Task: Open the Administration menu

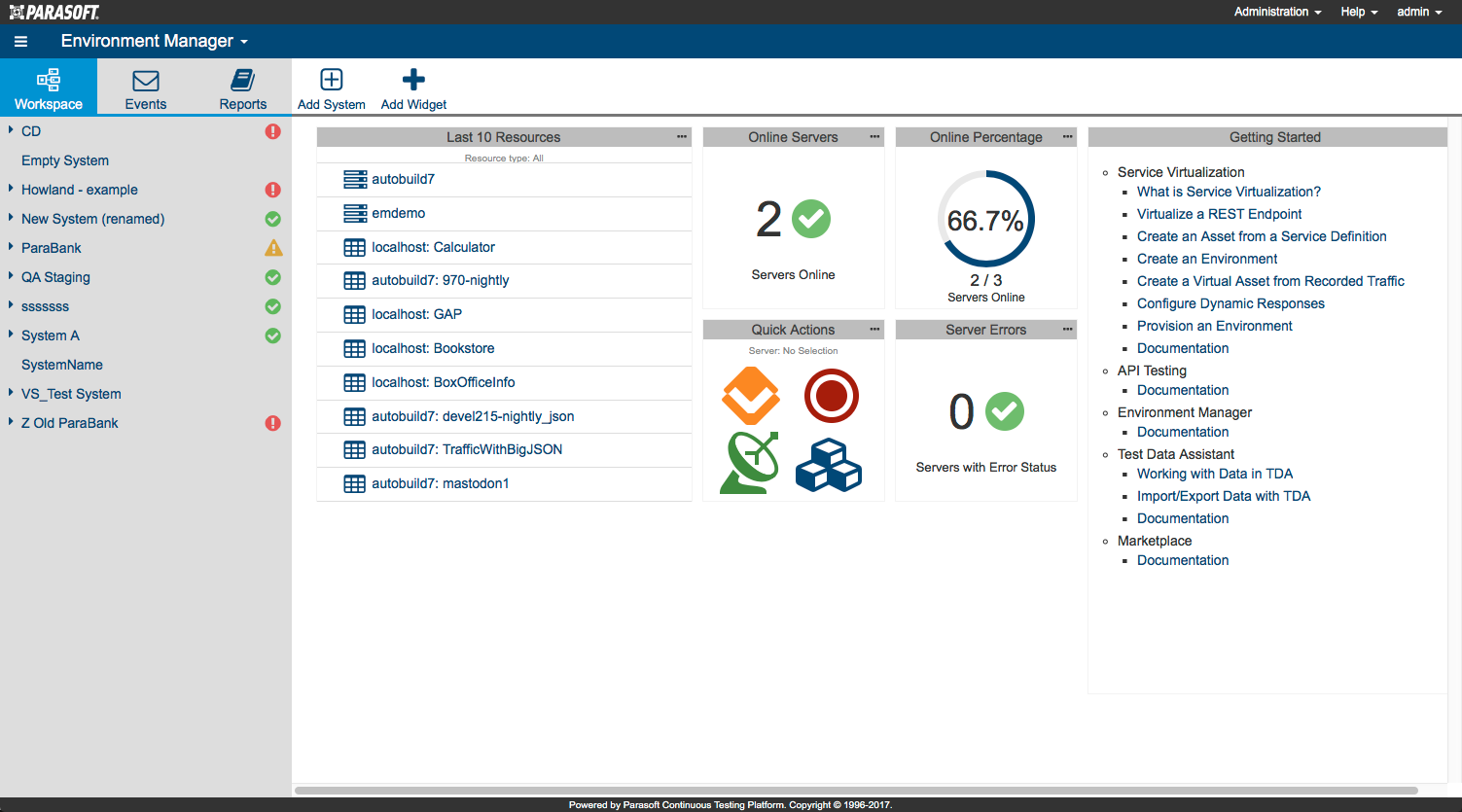Action: [x=1277, y=12]
